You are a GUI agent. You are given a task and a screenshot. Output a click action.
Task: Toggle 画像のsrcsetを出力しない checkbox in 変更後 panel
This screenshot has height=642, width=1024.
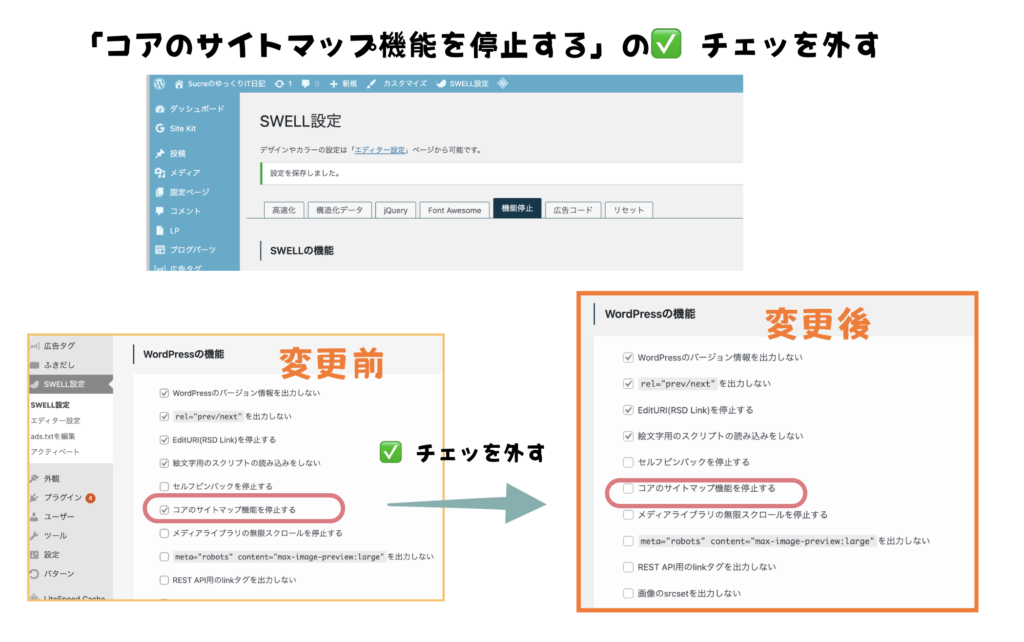(x=628, y=593)
